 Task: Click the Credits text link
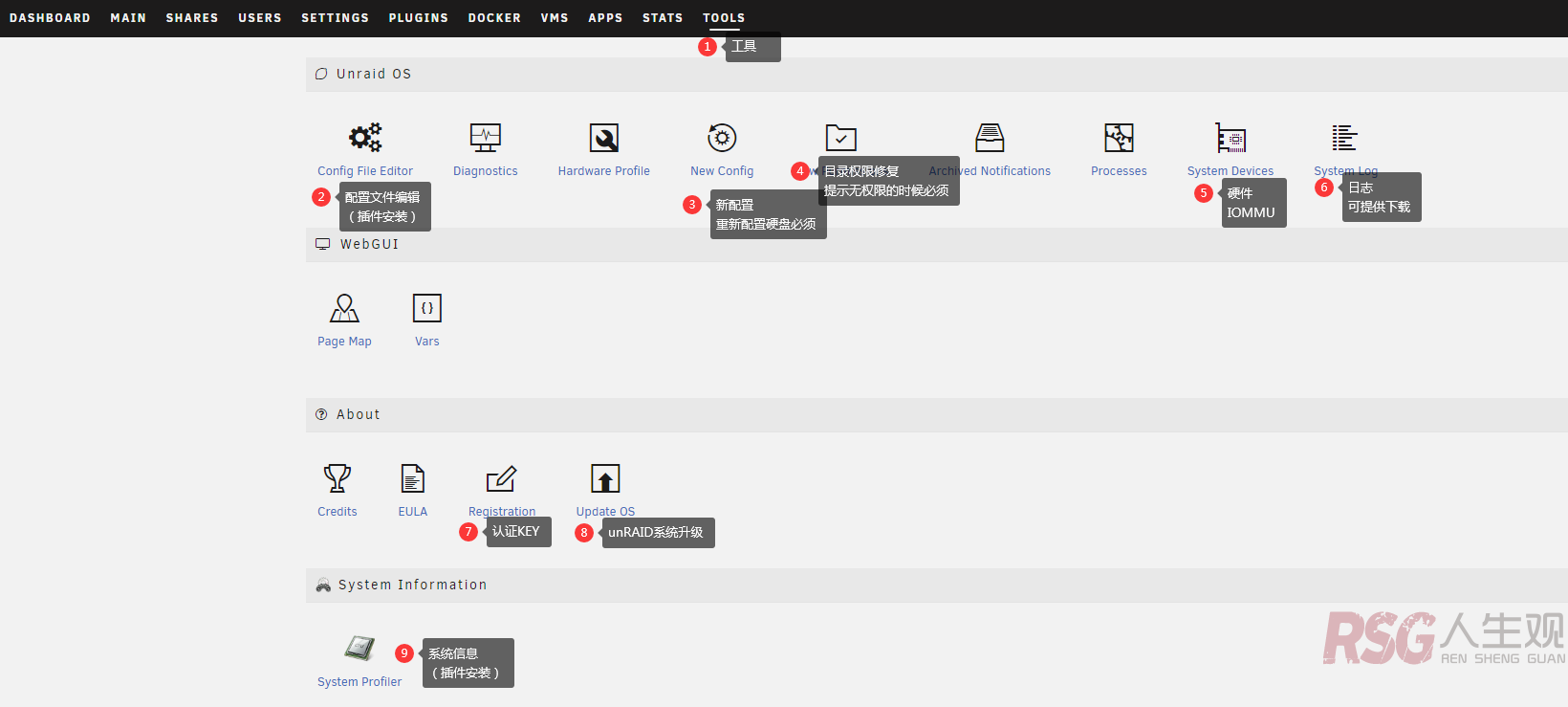click(338, 512)
